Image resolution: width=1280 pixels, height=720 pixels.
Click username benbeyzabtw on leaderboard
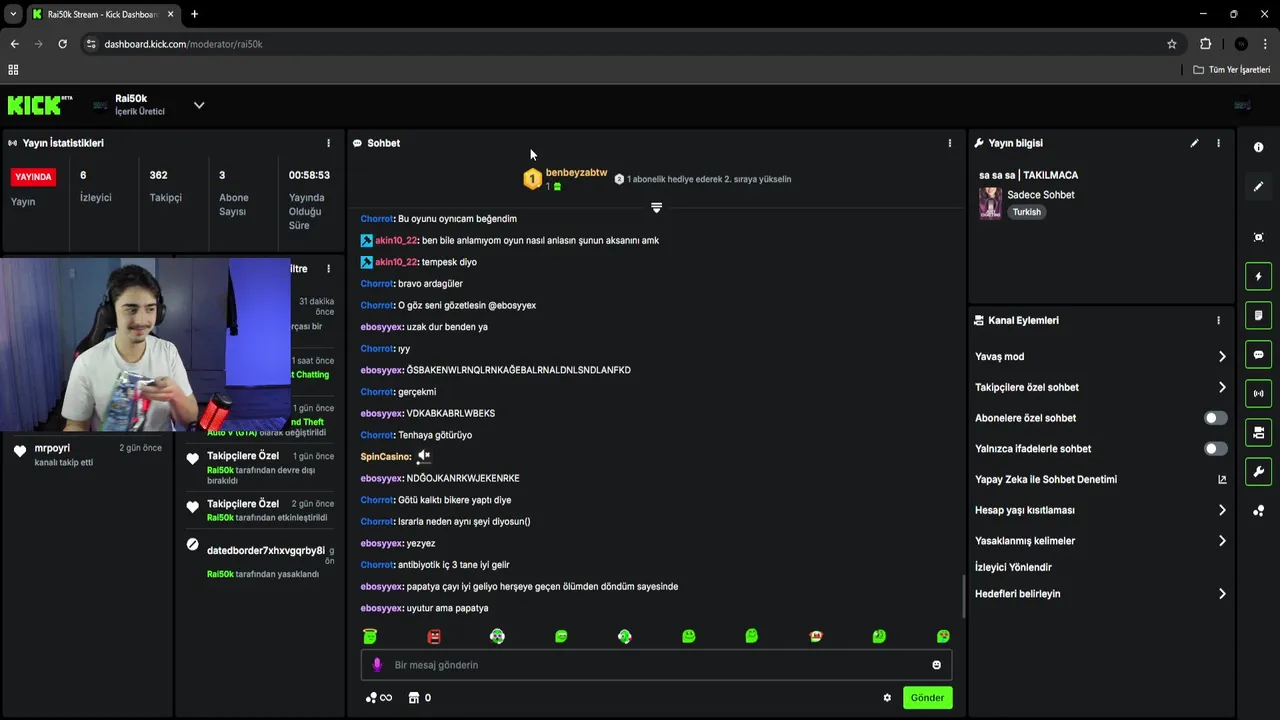click(576, 173)
